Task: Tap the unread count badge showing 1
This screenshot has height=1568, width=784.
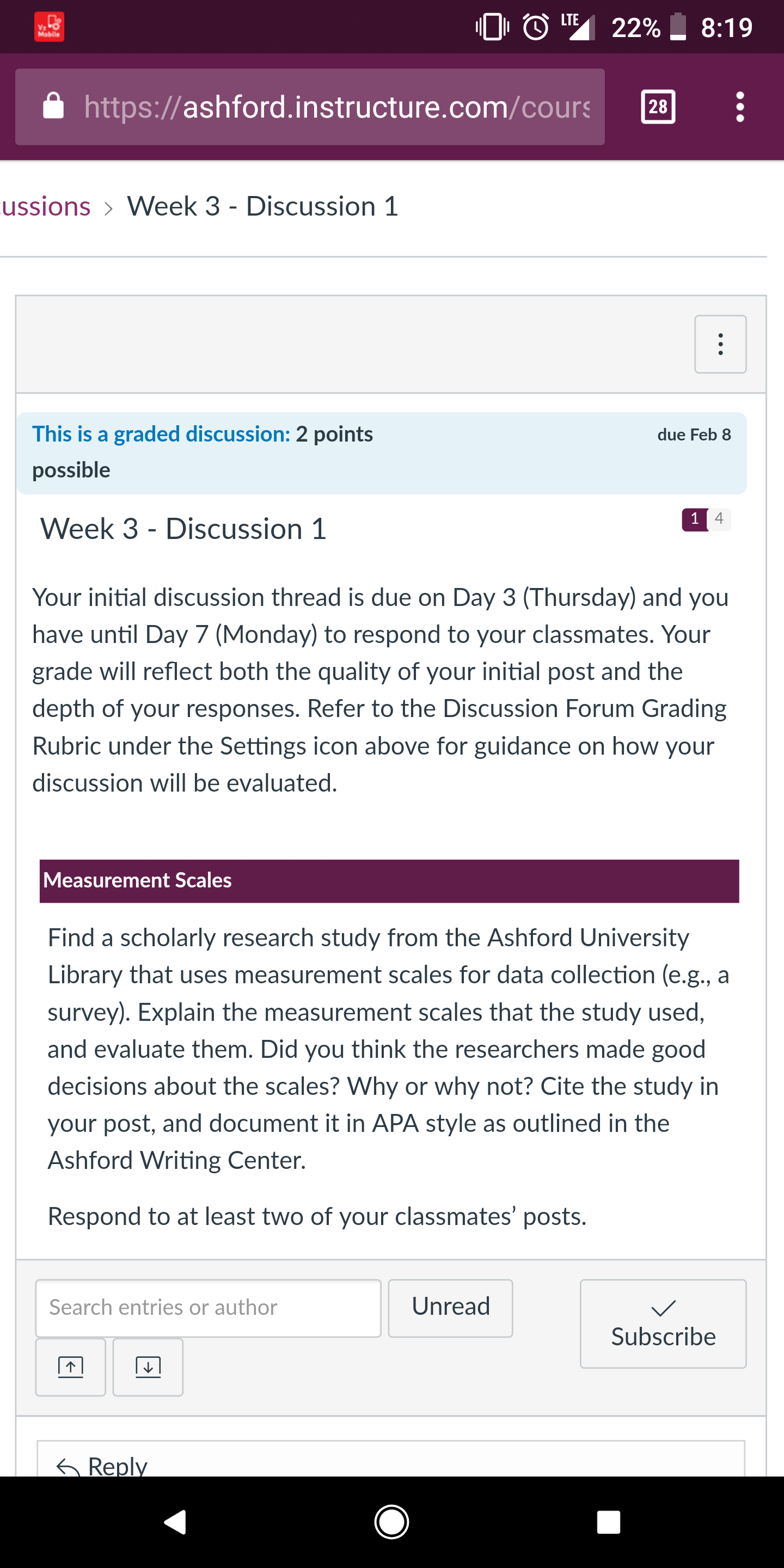Action: (695, 519)
